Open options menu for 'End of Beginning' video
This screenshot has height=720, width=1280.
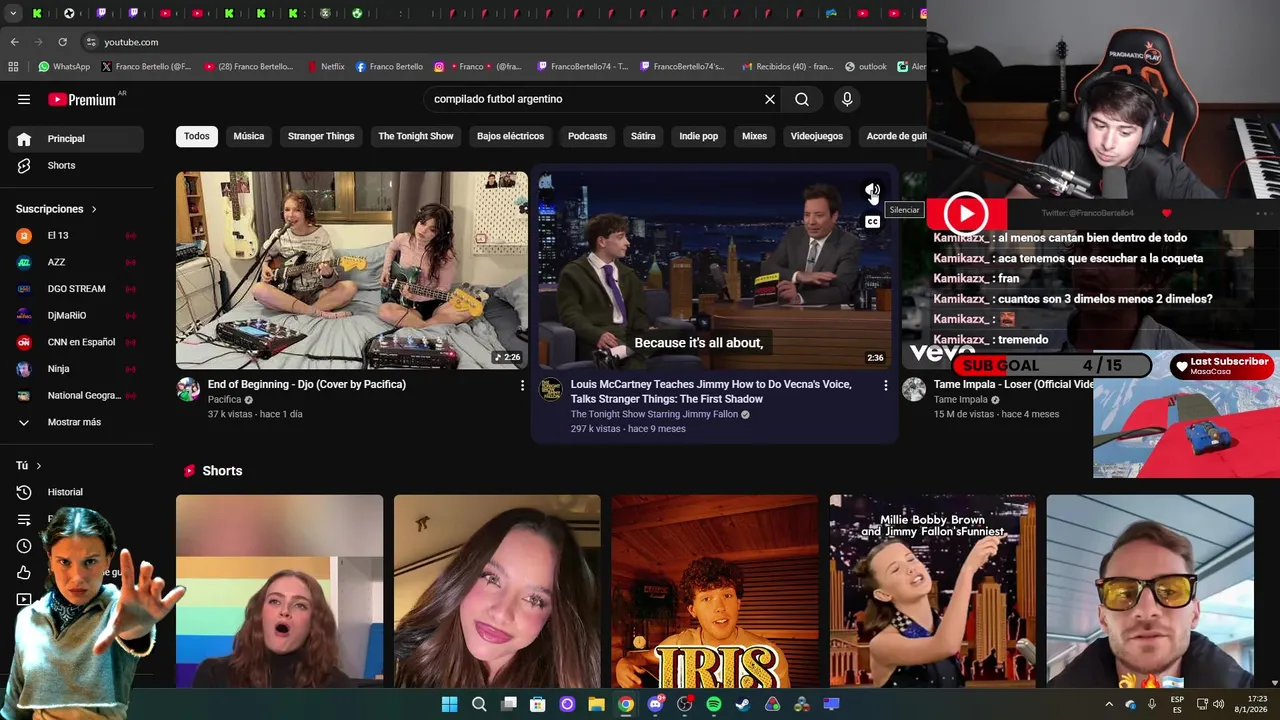tap(522, 385)
